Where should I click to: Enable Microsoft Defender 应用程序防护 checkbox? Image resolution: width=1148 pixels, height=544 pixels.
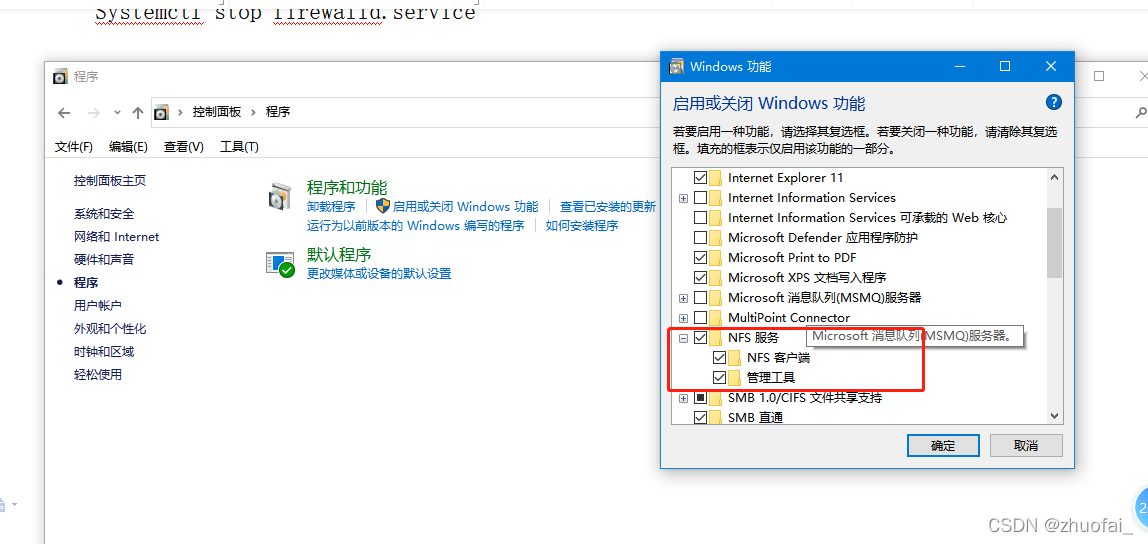pyautogui.click(x=701, y=238)
